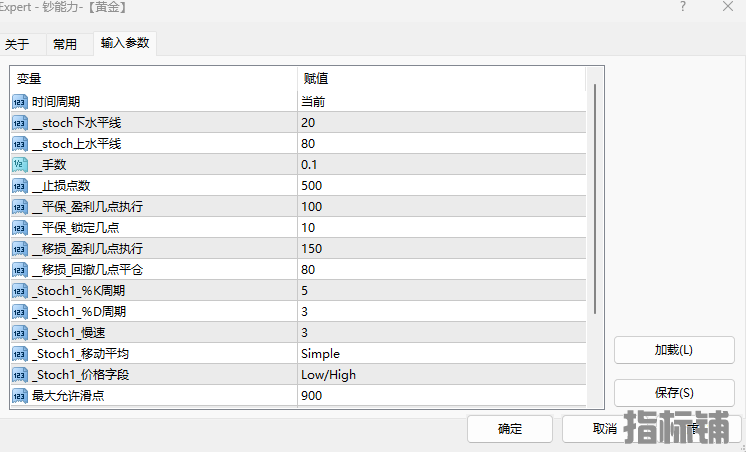Click the _Stoch1_慢速 variable name

tap(69, 333)
